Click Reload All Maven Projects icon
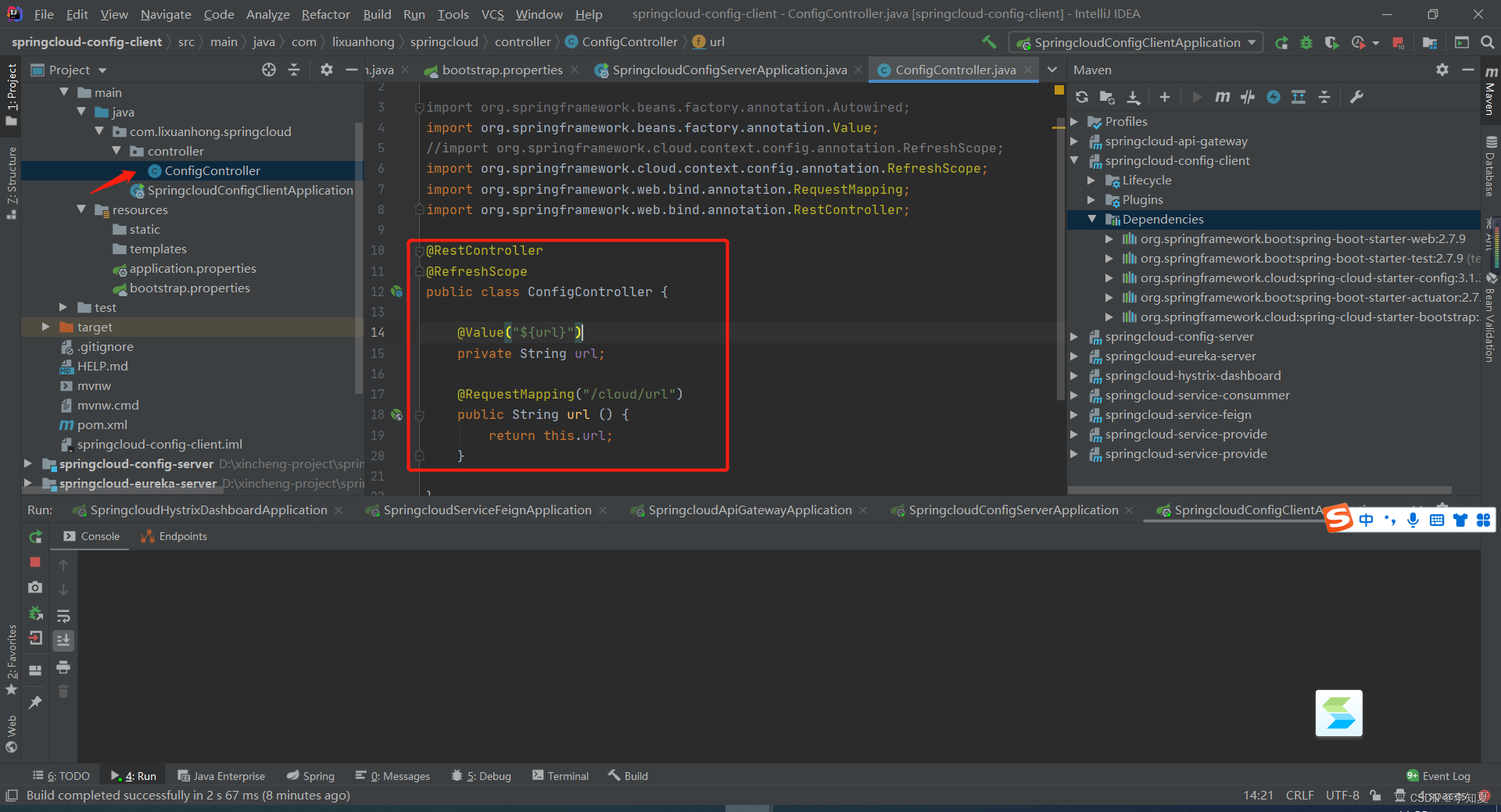1501x812 pixels. tap(1082, 97)
